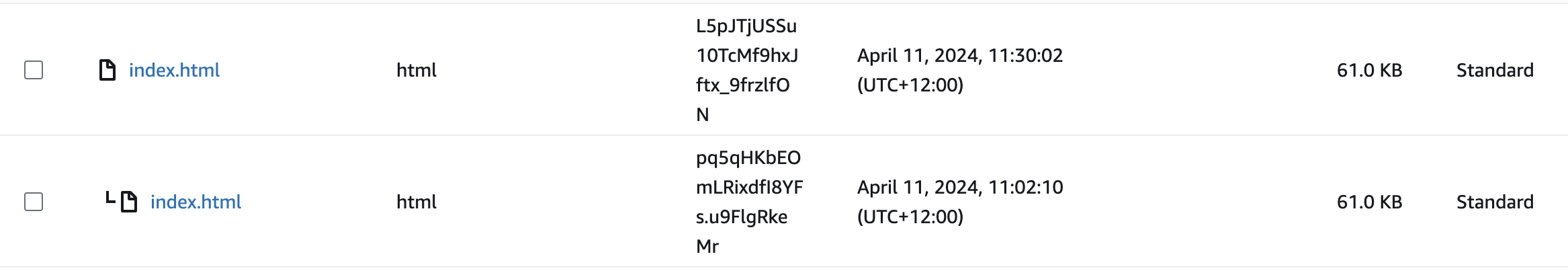1568x277 pixels.
Task: Click the file icon of the top index.html
Action: click(x=107, y=70)
